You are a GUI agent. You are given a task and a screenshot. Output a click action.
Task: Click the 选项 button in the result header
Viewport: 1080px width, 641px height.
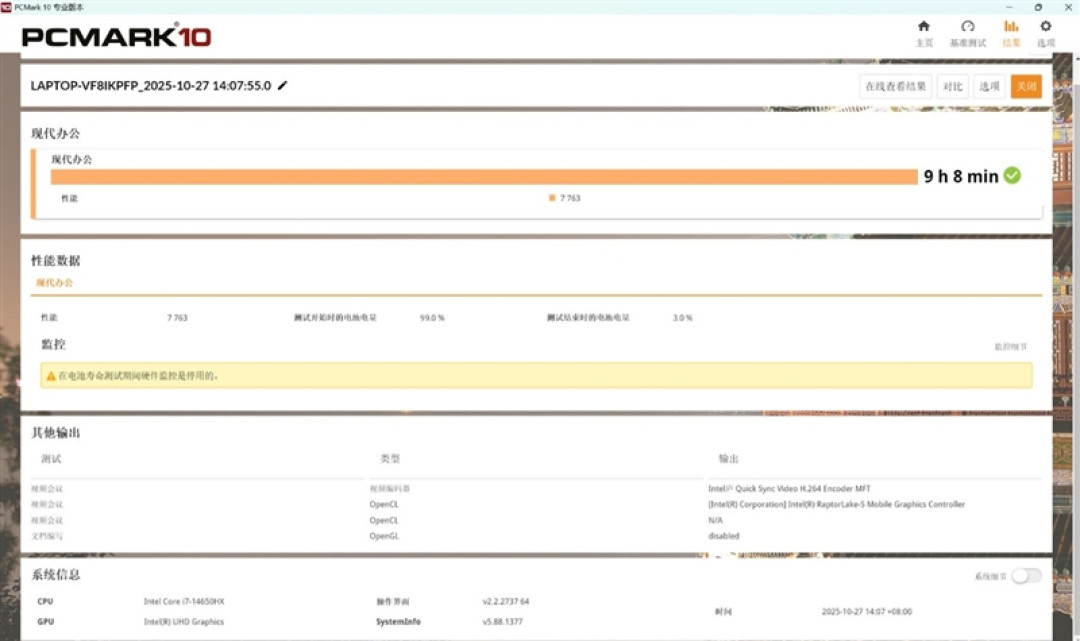click(989, 86)
